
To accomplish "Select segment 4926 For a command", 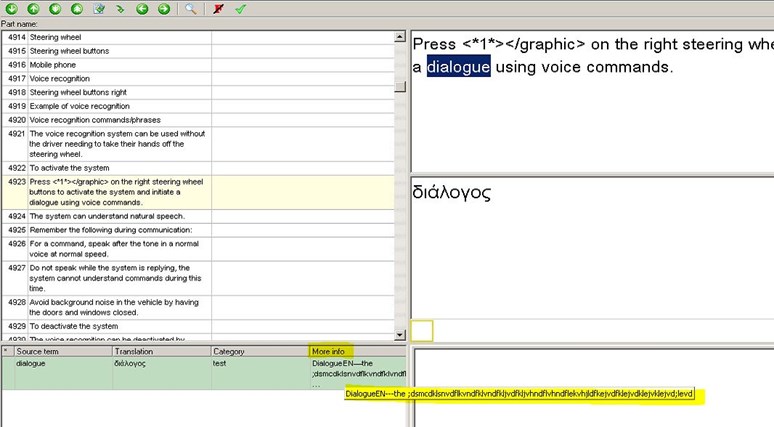I will (197, 249).
